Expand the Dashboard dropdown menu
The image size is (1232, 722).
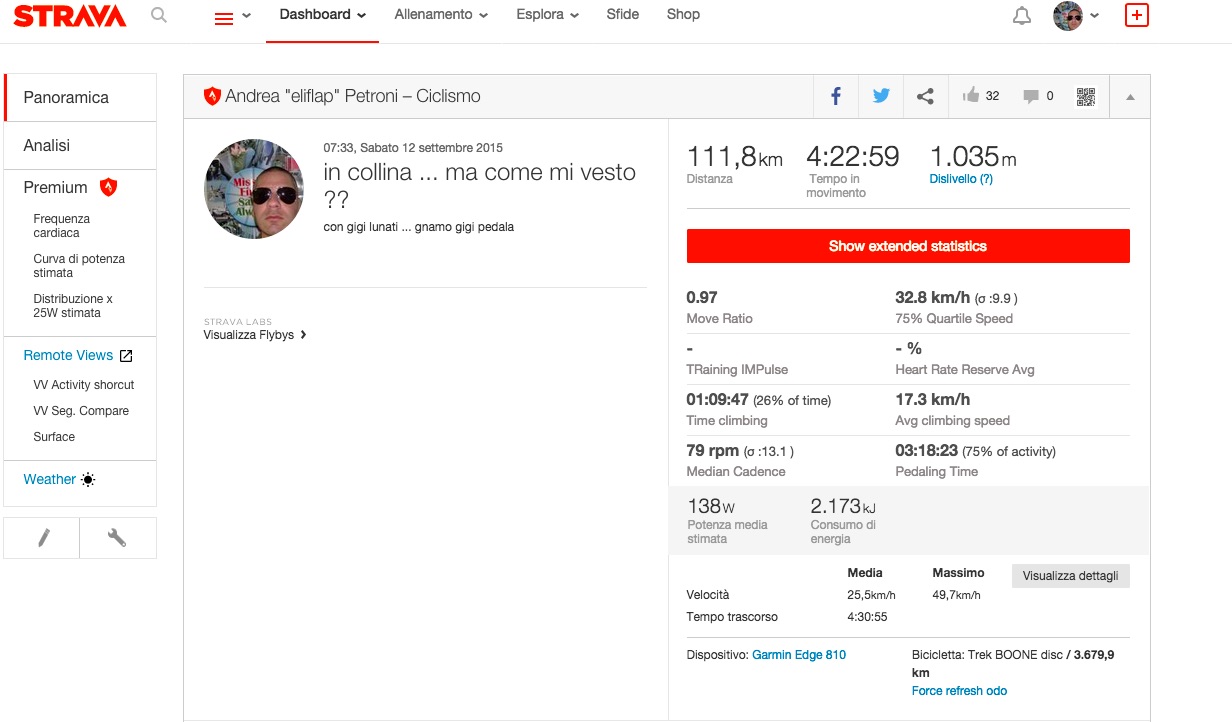point(322,15)
